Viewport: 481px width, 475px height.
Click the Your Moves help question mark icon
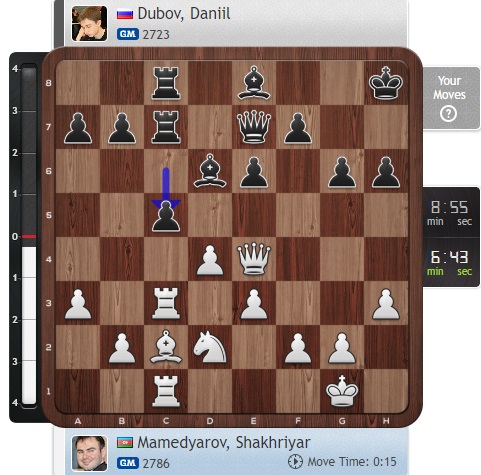448,114
